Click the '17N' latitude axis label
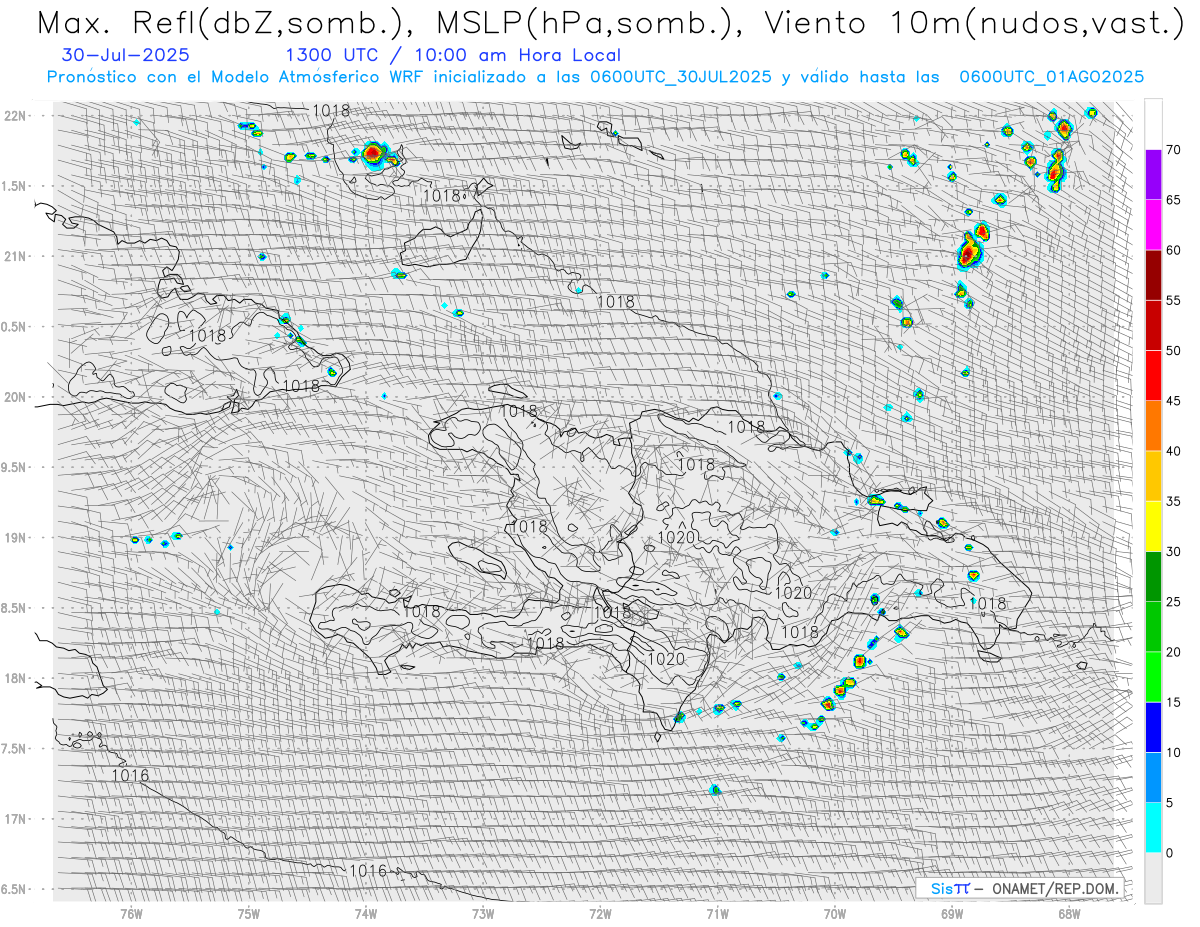This screenshot has height=927, width=1200. click(x=15, y=819)
